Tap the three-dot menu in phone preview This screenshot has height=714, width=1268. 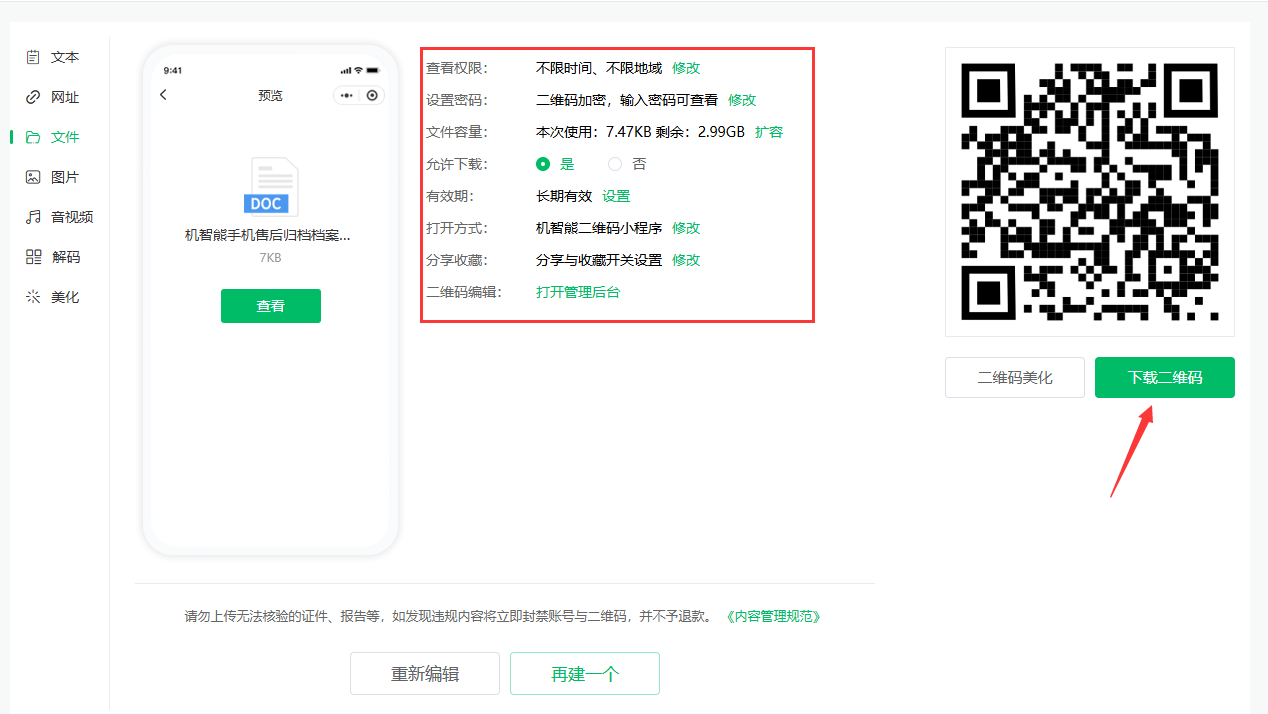(347, 95)
